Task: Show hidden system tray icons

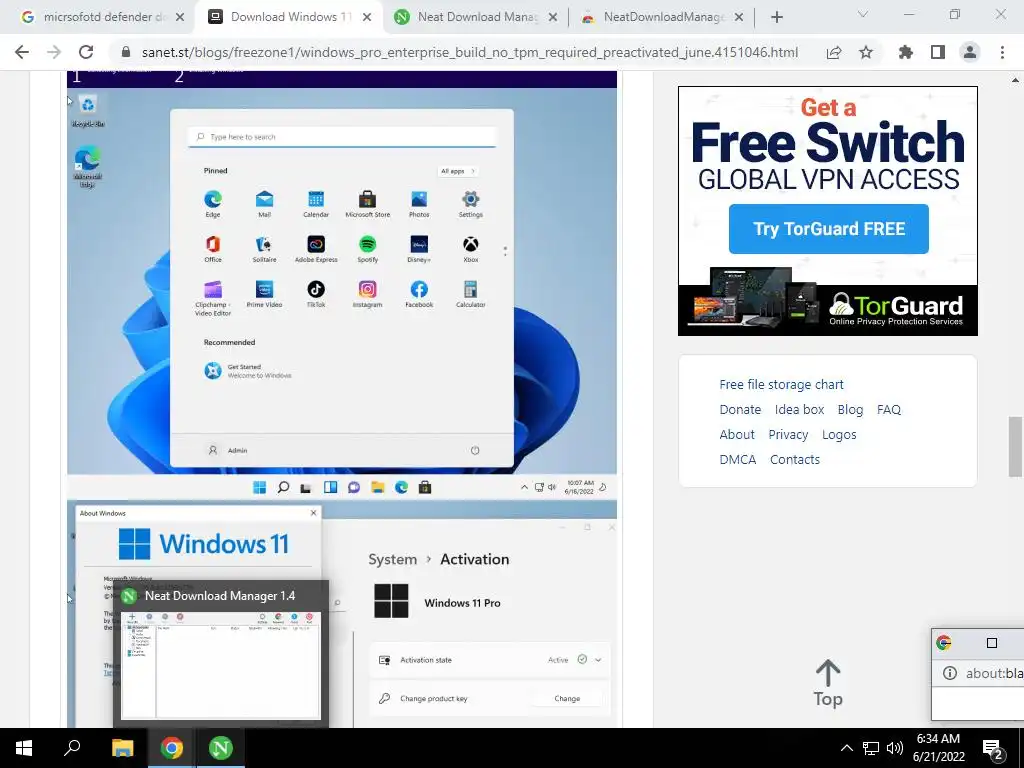Action: pos(846,748)
